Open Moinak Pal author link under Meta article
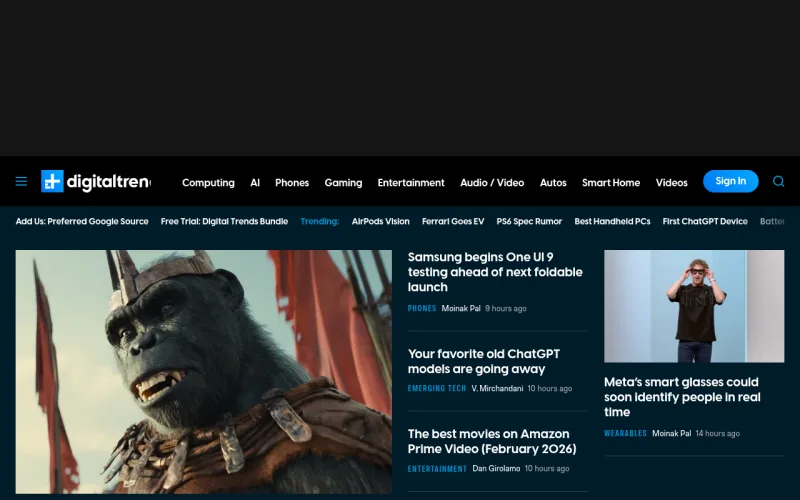 coord(671,433)
